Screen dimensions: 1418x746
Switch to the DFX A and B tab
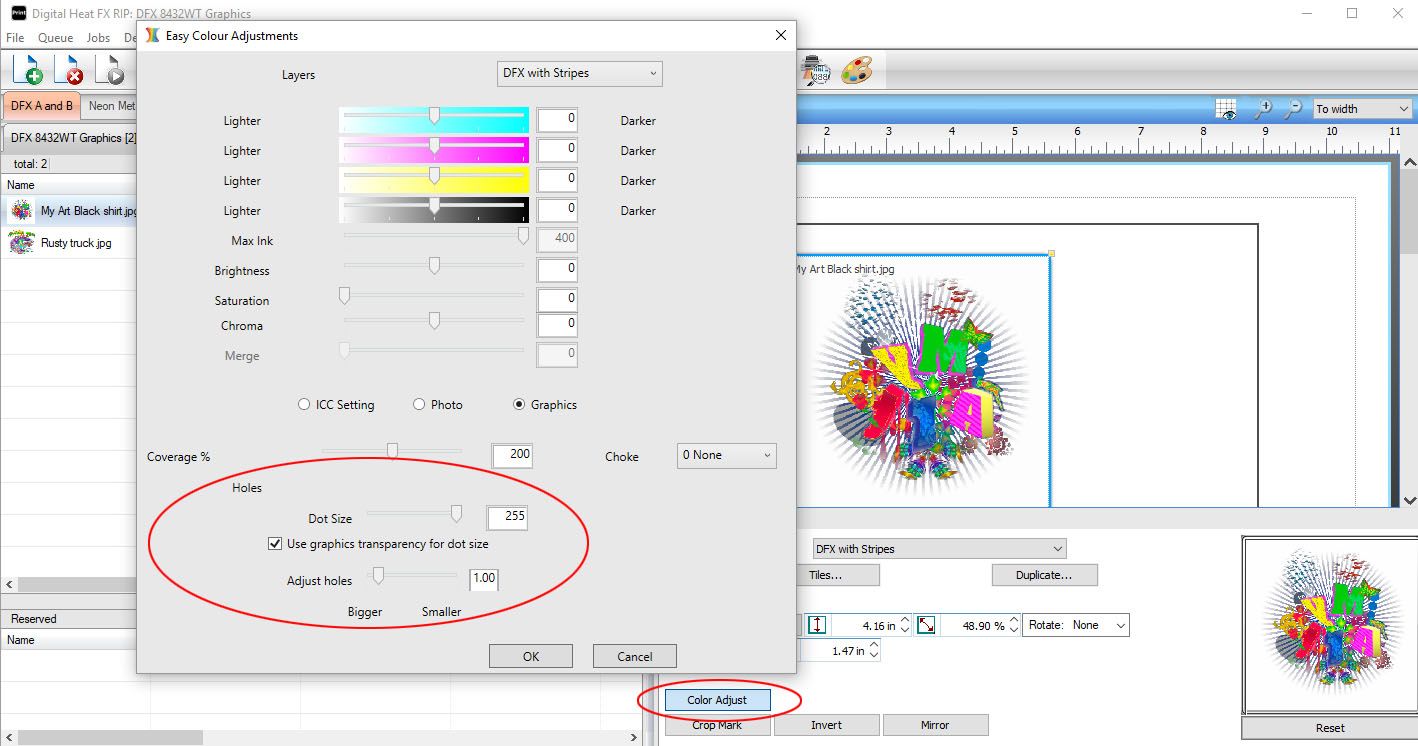[42, 105]
